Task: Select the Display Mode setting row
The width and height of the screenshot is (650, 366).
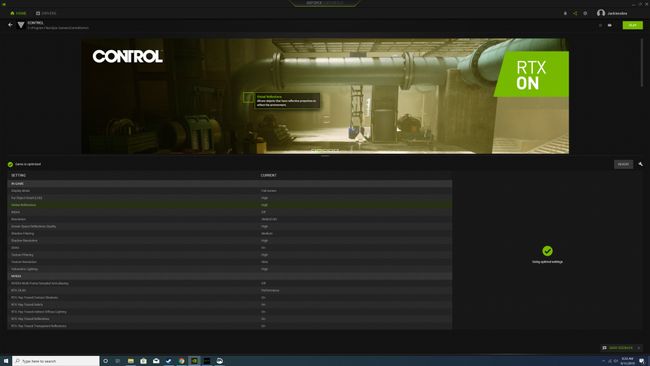Action: (230, 191)
